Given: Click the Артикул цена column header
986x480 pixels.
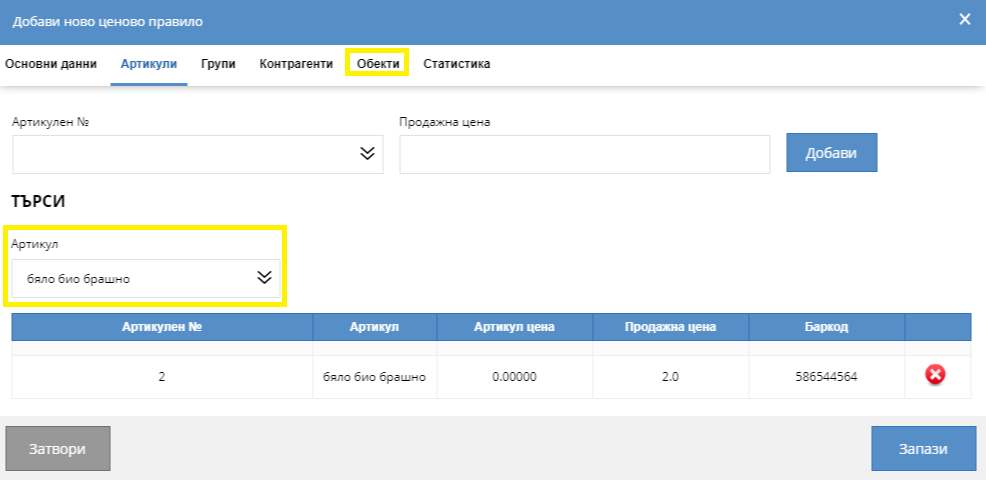Looking at the screenshot, I should (x=514, y=327).
